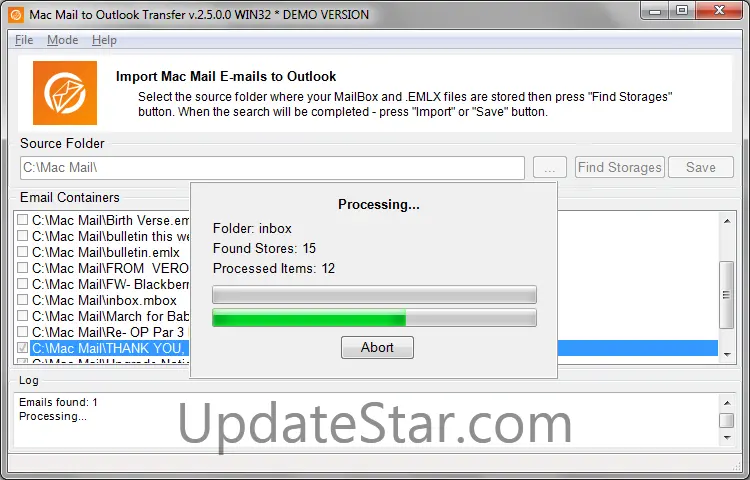750x480 pixels.
Task: Click the Email Containers scrollbar thumb
Action: point(727,295)
